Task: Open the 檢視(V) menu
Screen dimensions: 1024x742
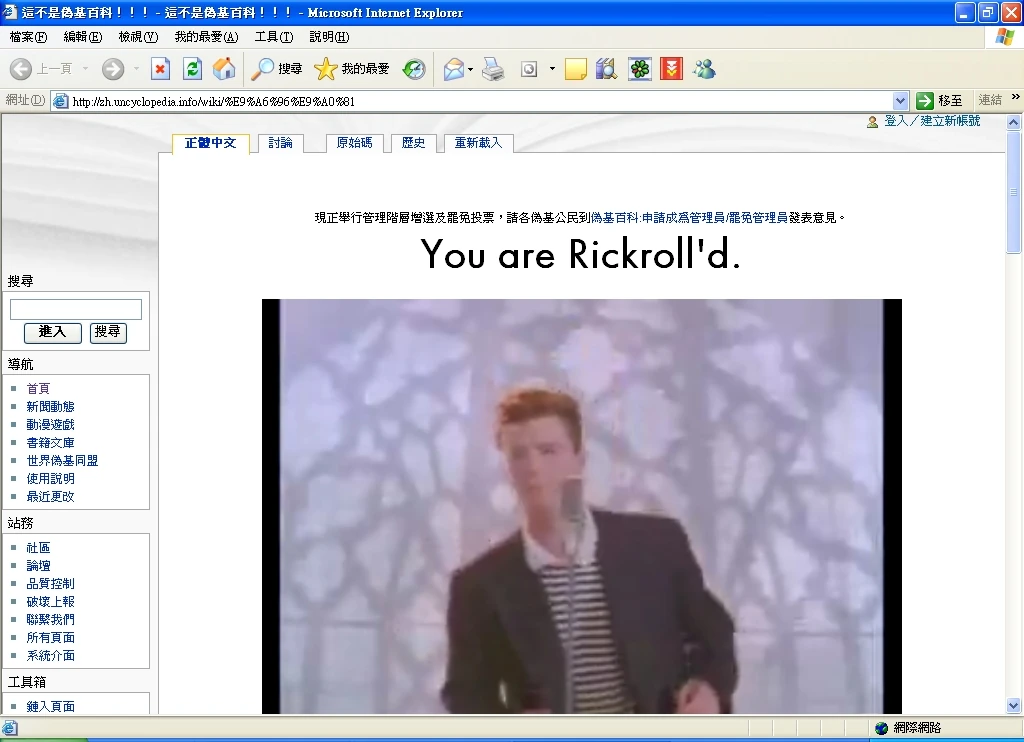Action: 138,37
